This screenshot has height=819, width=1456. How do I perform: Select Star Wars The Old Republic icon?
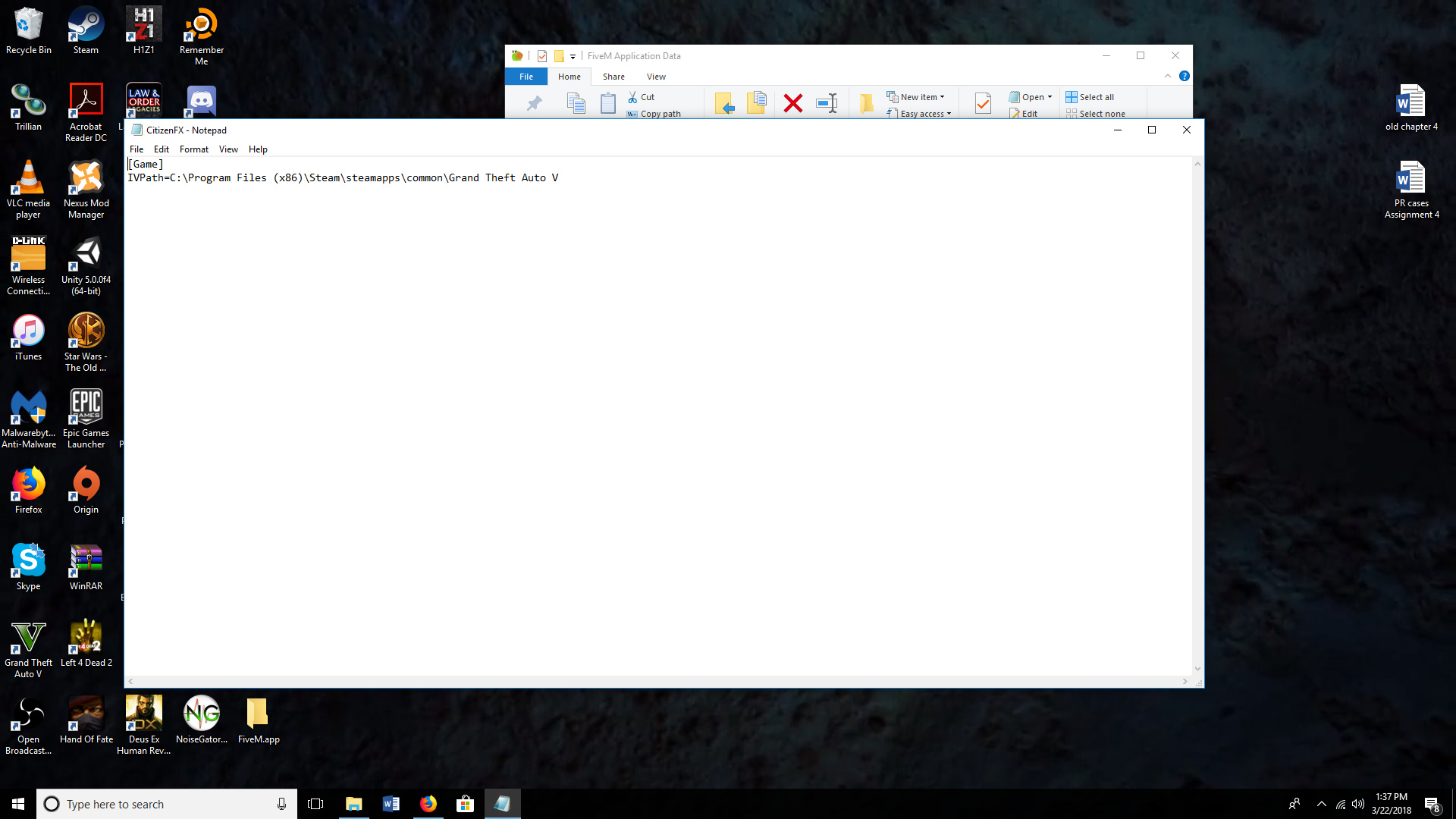86,342
